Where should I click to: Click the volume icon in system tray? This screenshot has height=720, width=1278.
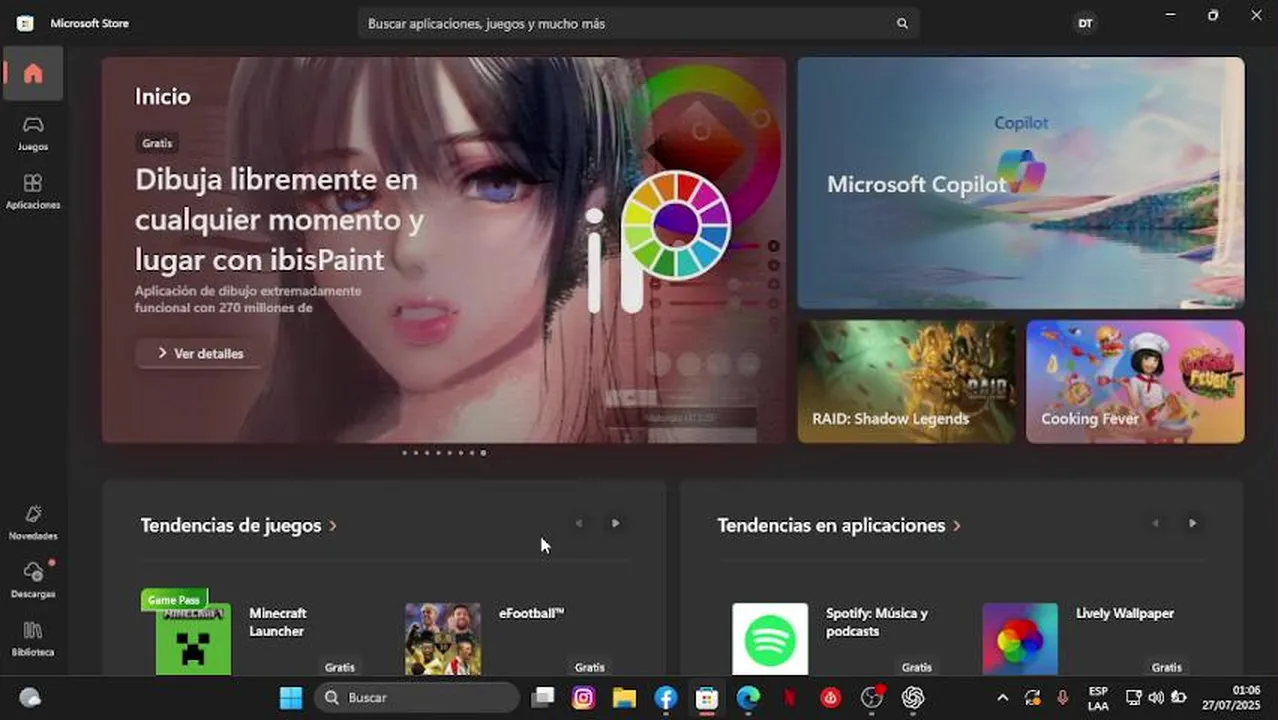(x=1156, y=697)
